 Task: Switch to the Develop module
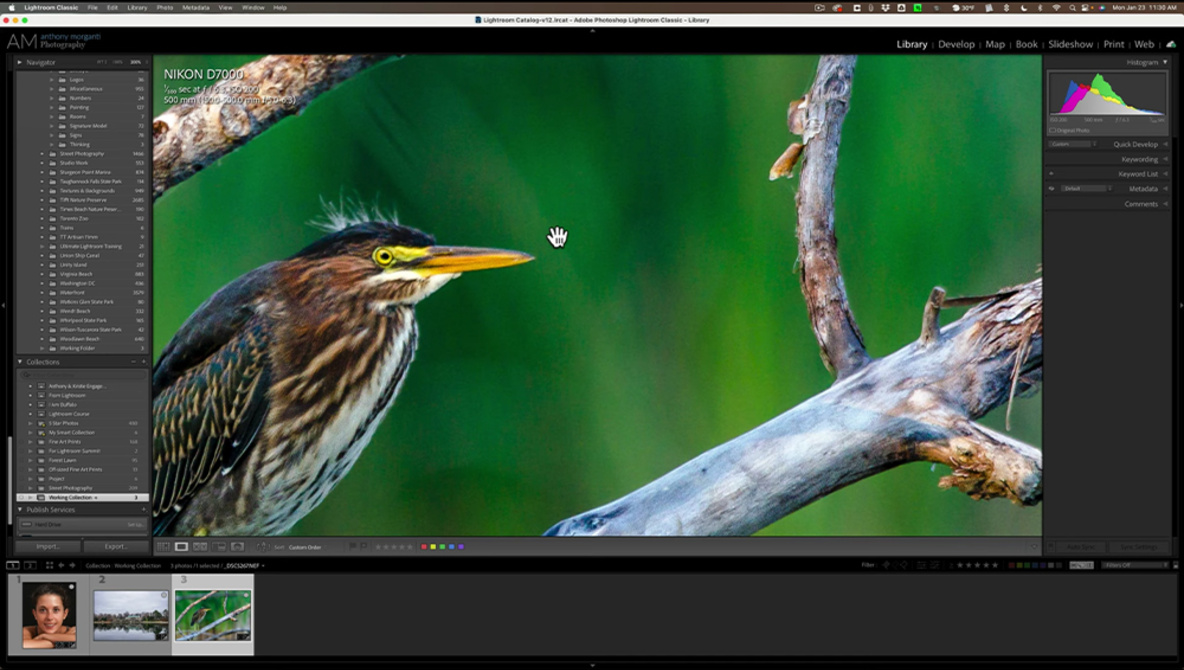tap(956, 45)
